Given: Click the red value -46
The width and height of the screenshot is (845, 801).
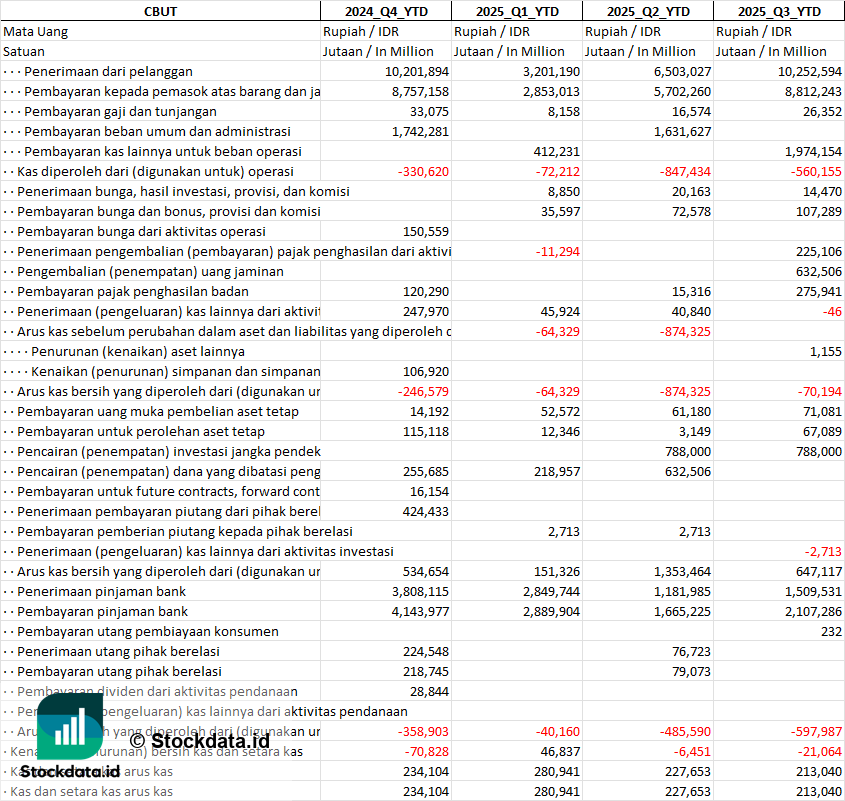Looking at the screenshot, I should coord(832,312).
